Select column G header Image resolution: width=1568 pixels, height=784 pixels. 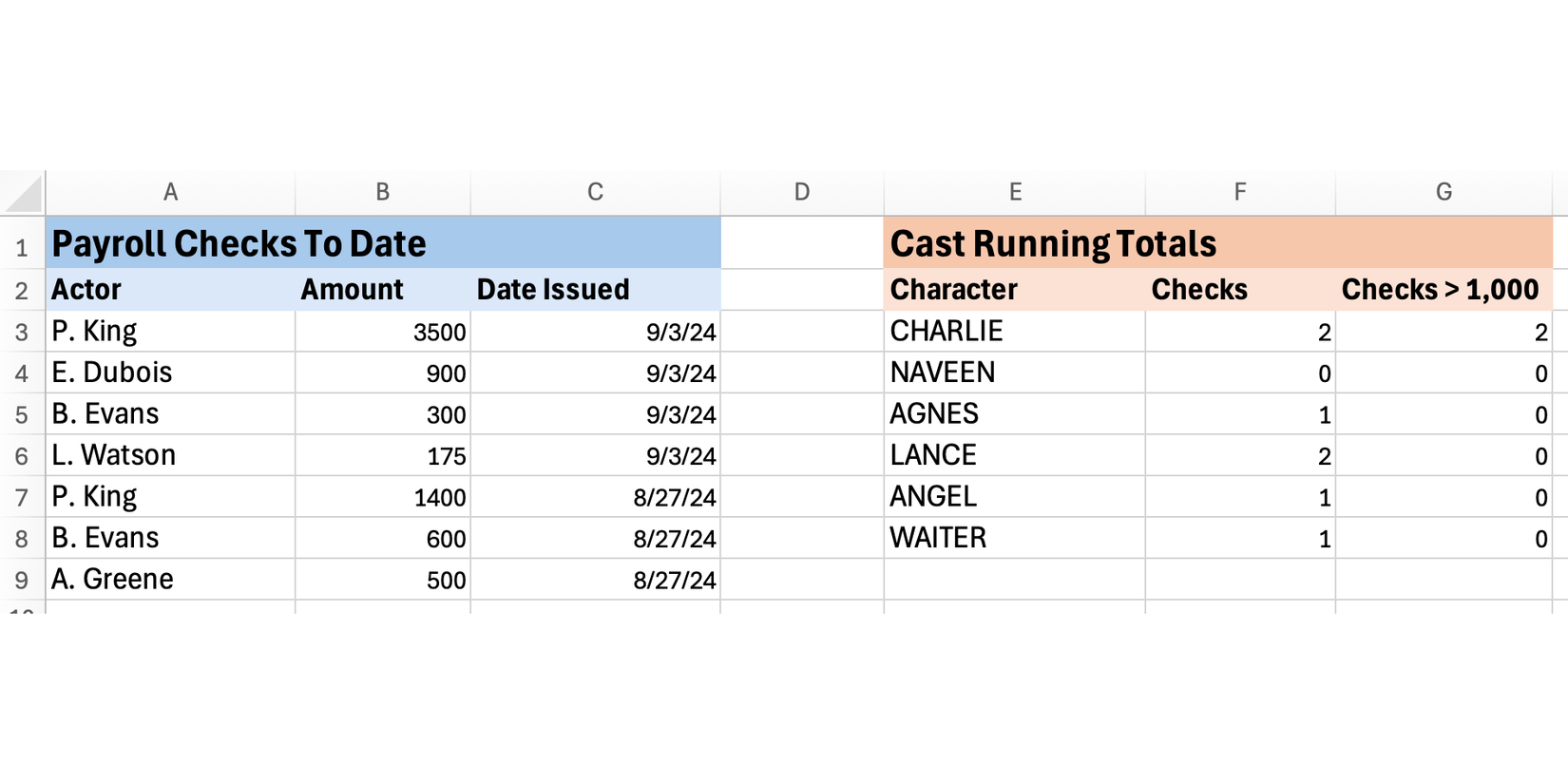[x=1444, y=193]
